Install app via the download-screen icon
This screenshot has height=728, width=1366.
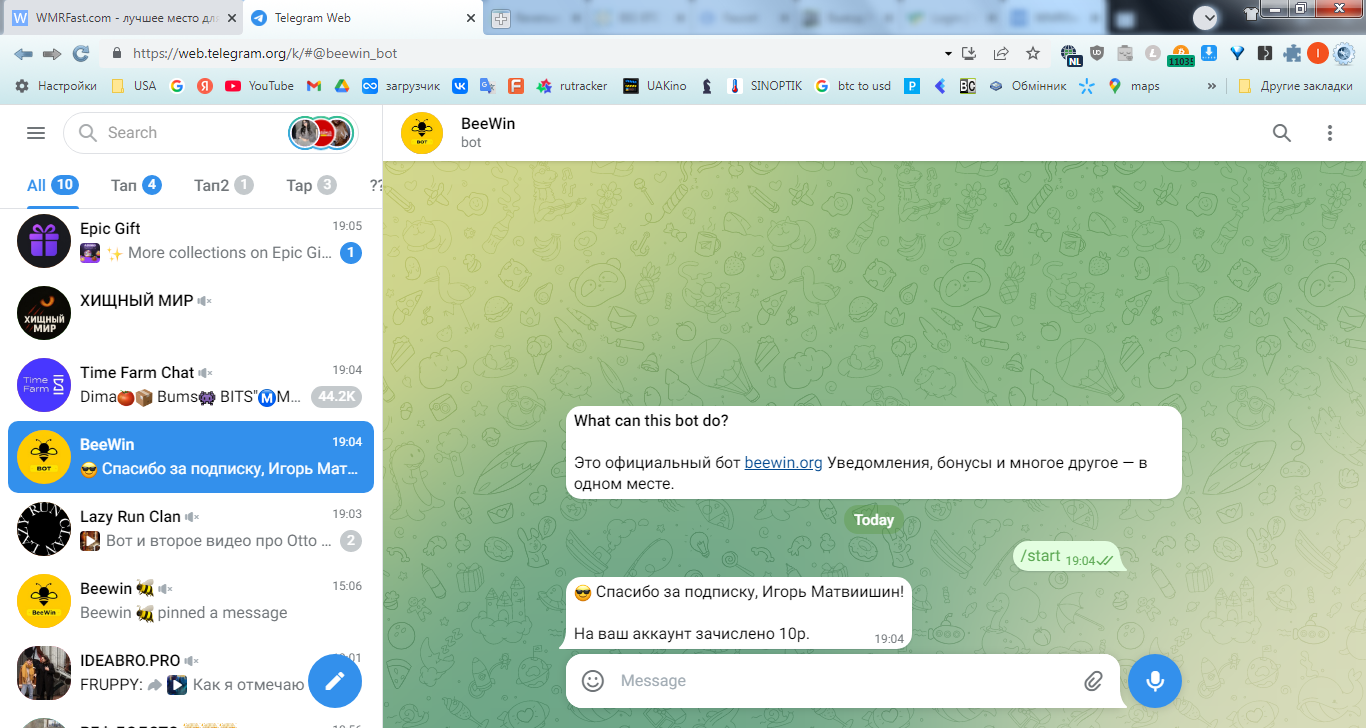pyautogui.click(x=968, y=53)
